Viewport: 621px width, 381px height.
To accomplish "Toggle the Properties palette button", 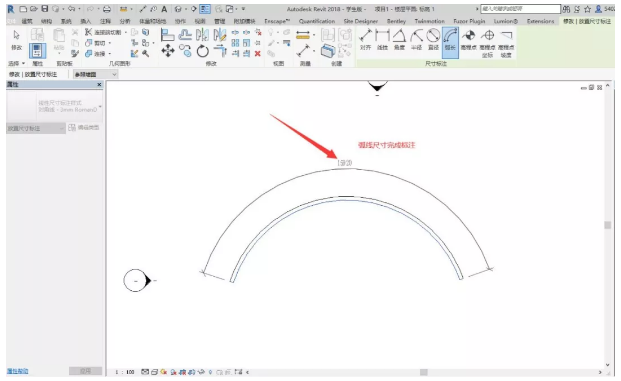I will point(37,51).
